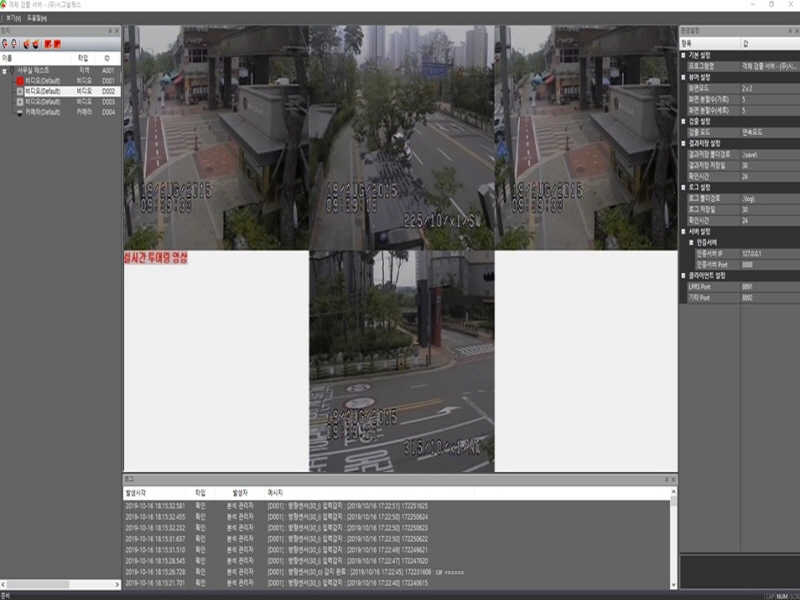Image resolution: width=800 pixels, height=600 pixels.
Task: Click the first toolbar icon in device panel
Action: pos(5,44)
